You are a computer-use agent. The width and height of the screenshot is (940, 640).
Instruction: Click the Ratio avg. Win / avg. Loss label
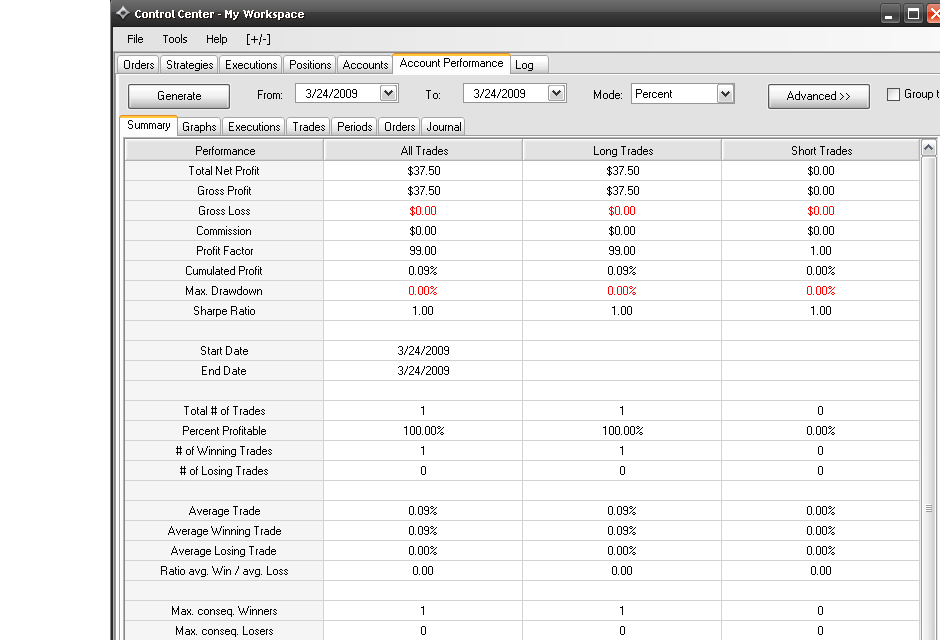click(224, 570)
